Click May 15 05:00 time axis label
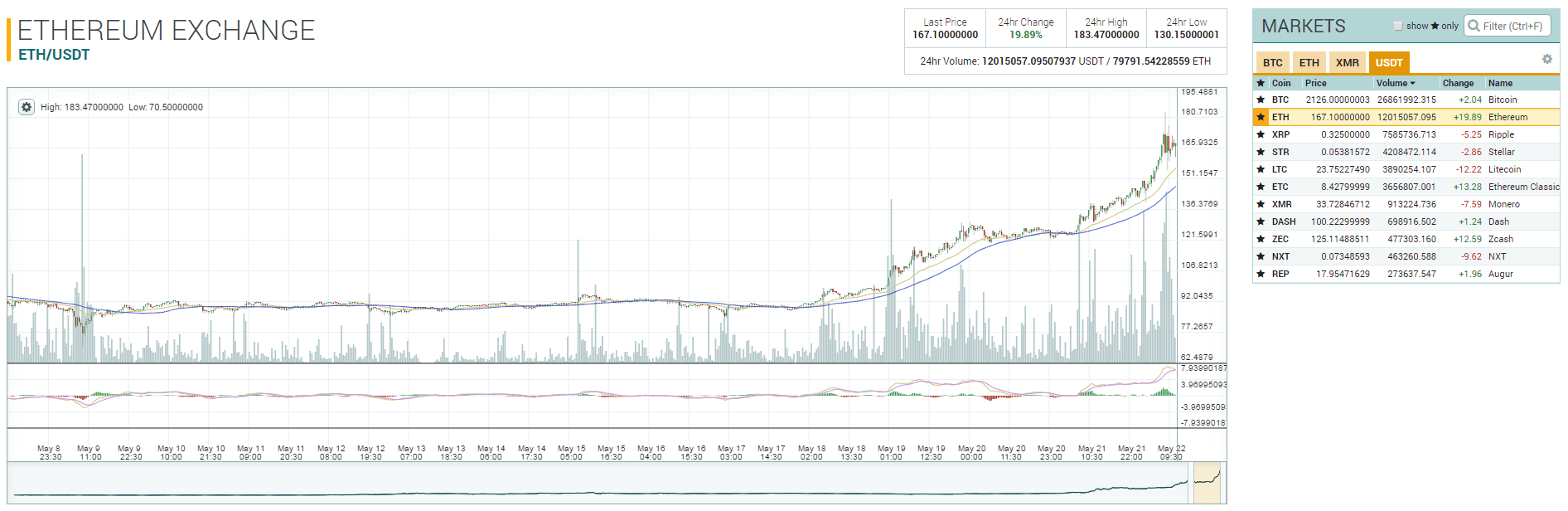Image resolution: width=1568 pixels, height=511 pixels. point(571,452)
